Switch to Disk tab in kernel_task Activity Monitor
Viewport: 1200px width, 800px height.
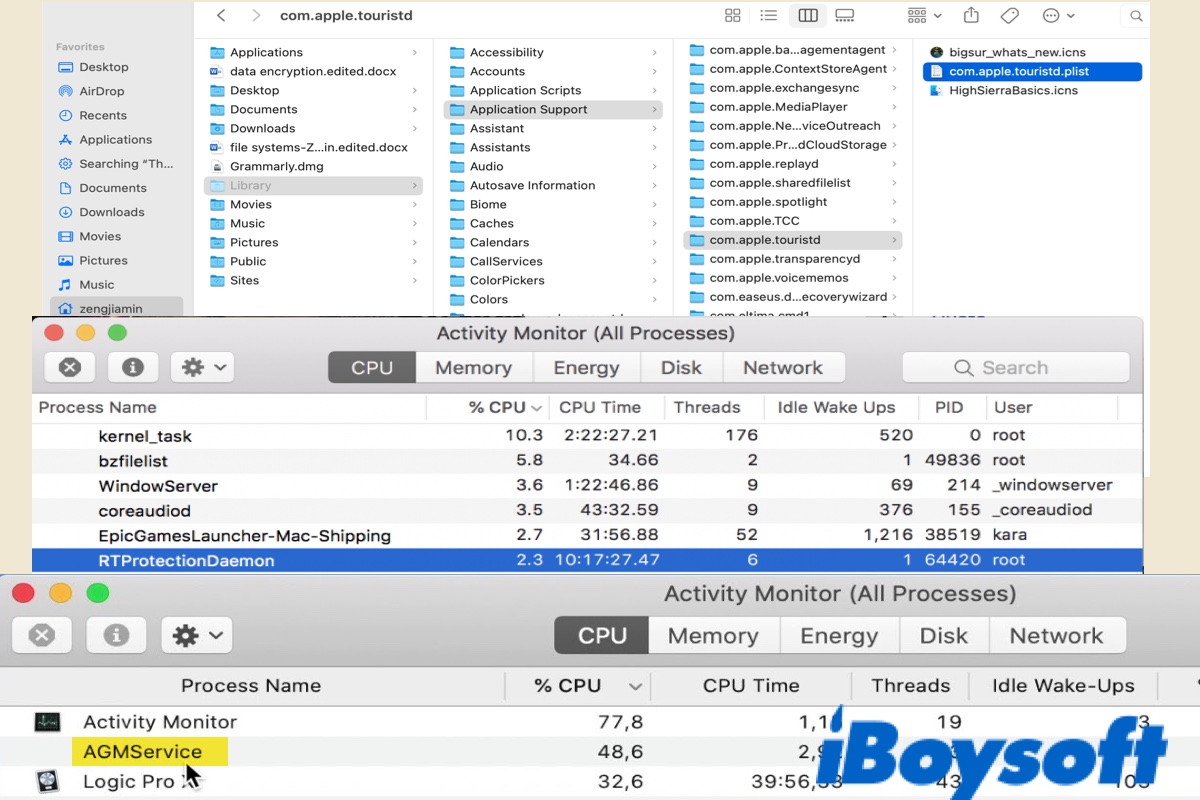[681, 367]
